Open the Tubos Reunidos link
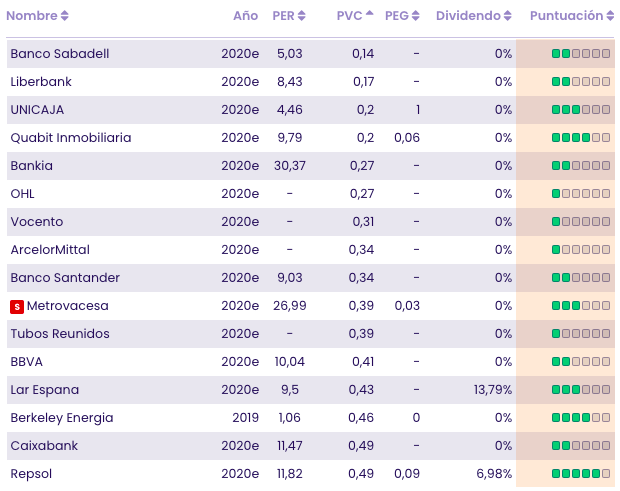This screenshot has width=620, height=491. click(60, 333)
